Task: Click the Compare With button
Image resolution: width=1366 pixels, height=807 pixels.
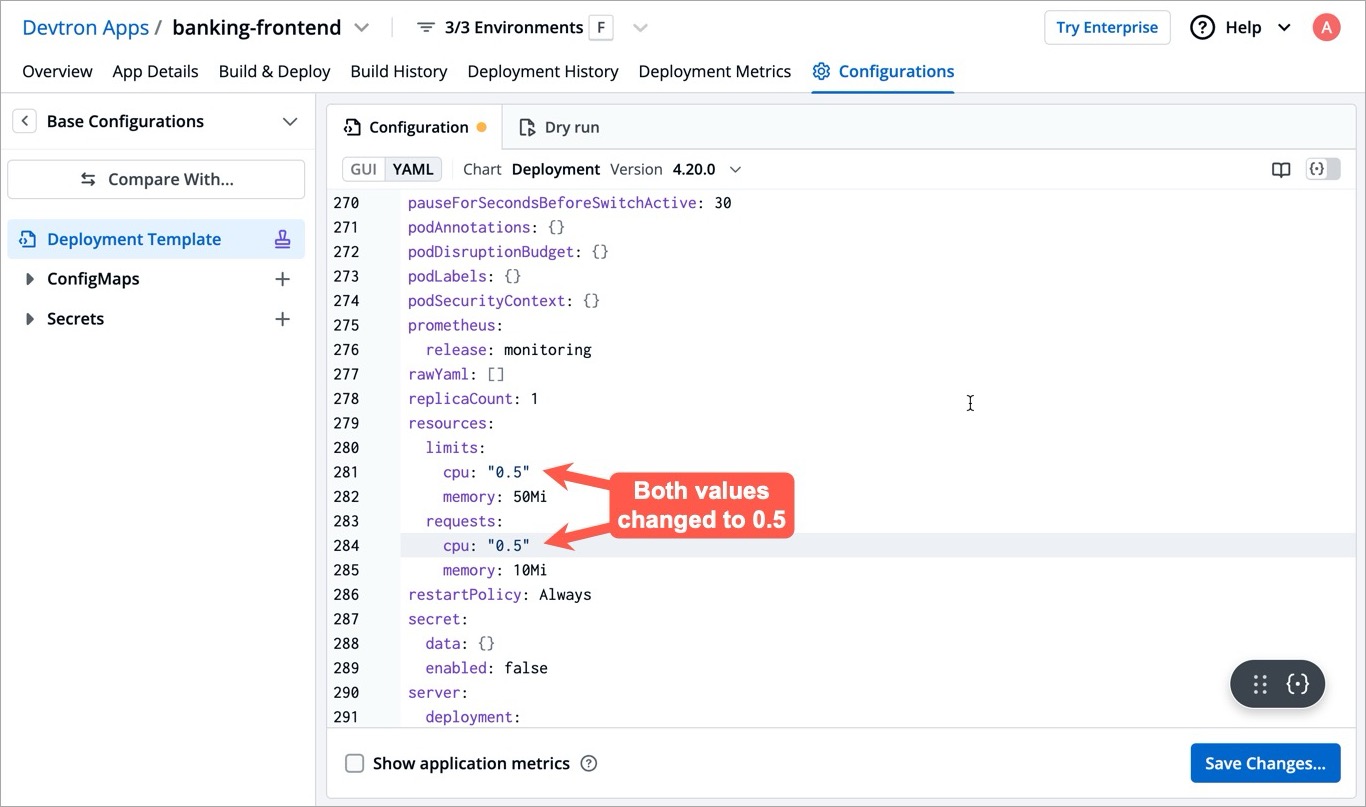Action: tap(156, 180)
